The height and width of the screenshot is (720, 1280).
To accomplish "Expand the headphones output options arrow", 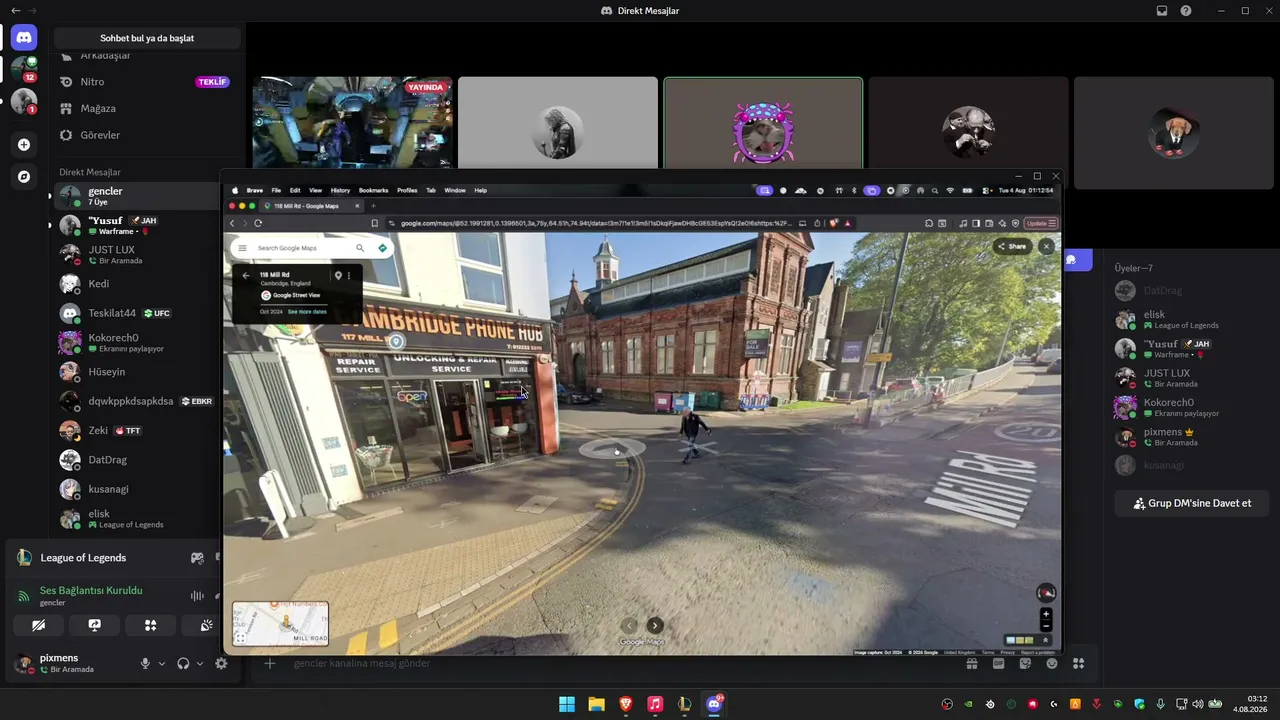I will point(200,663).
